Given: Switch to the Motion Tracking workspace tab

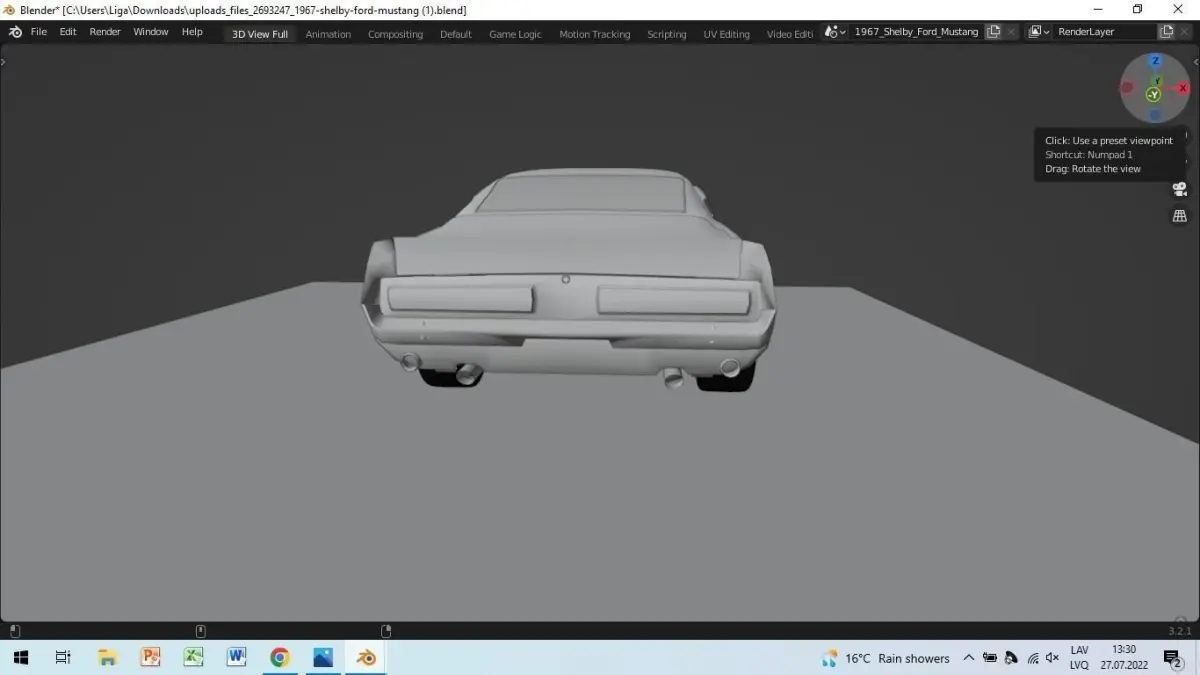Looking at the screenshot, I should pos(595,34).
